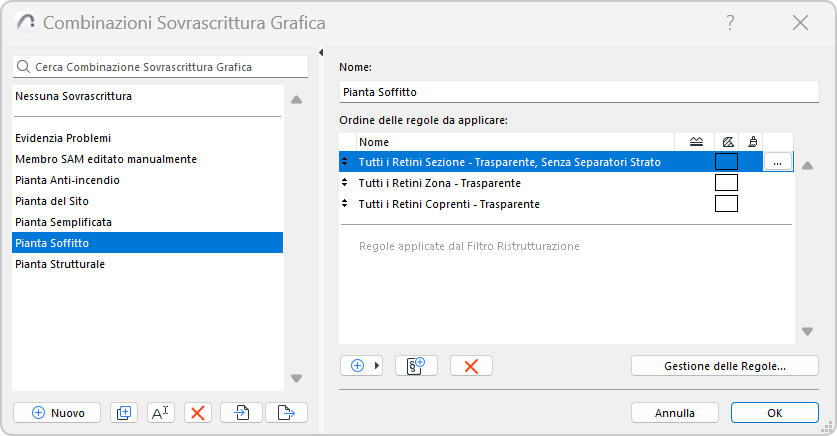Remove the selected rule with red X

click(x=471, y=366)
